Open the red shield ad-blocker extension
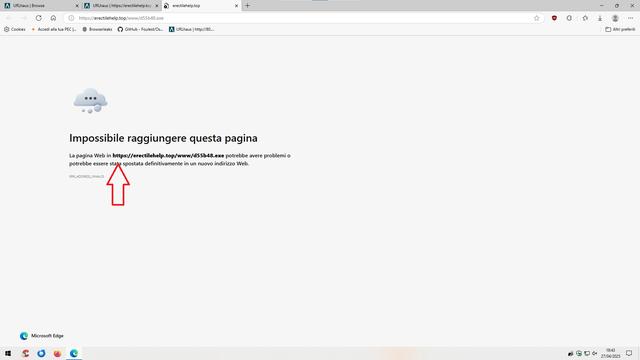640x360 pixels. pos(554,18)
